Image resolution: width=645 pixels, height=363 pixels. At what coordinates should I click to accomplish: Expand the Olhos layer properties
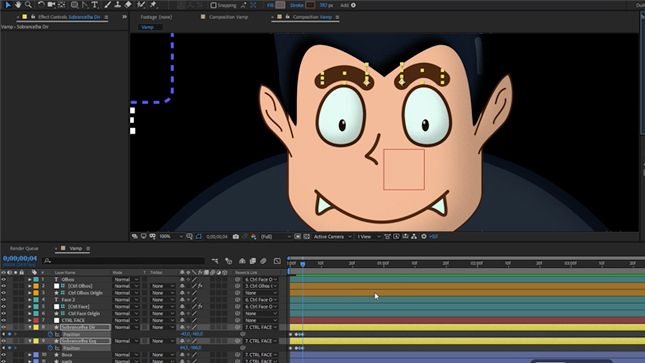(30, 279)
